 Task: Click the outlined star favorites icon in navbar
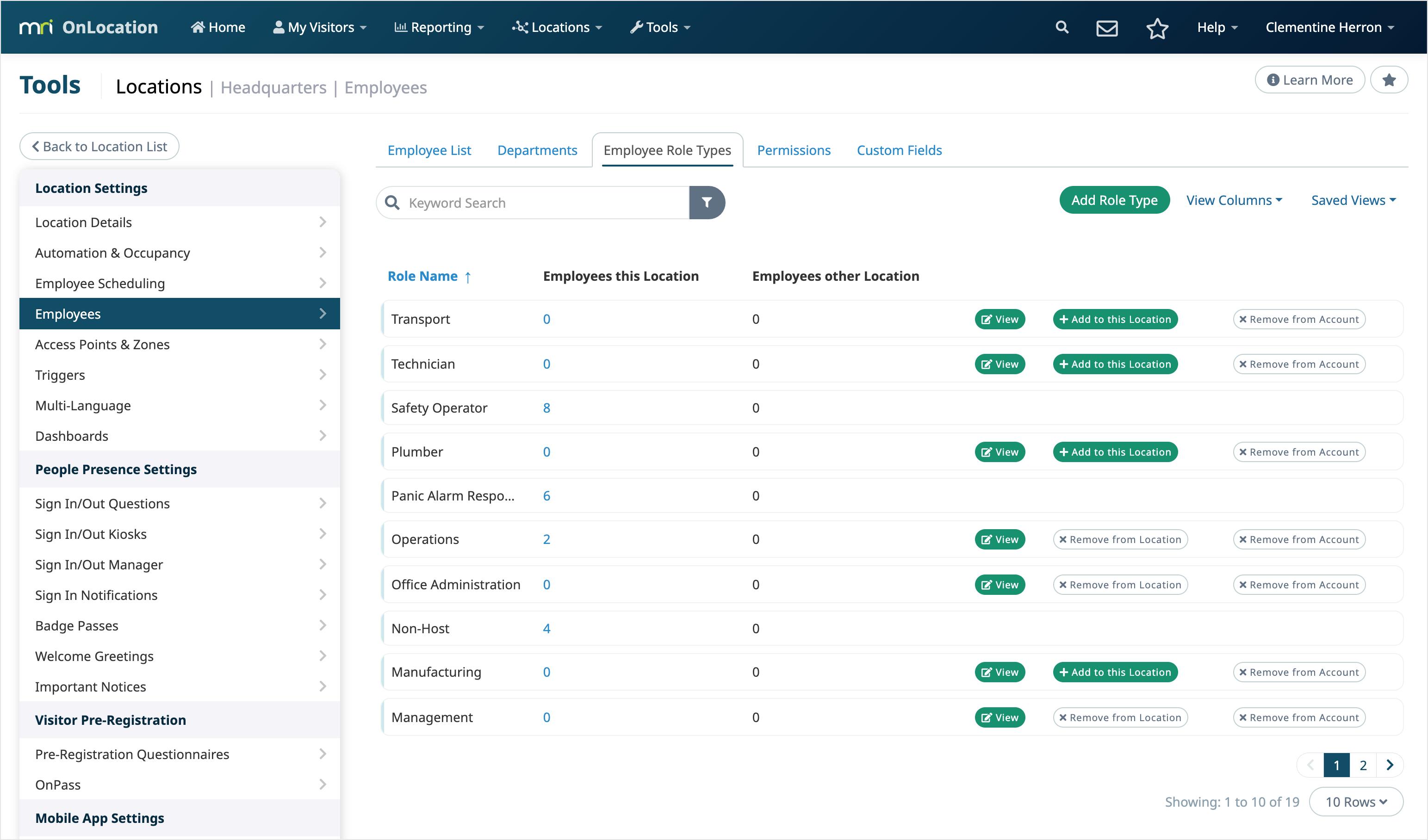pyautogui.click(x=1156, y=28)
